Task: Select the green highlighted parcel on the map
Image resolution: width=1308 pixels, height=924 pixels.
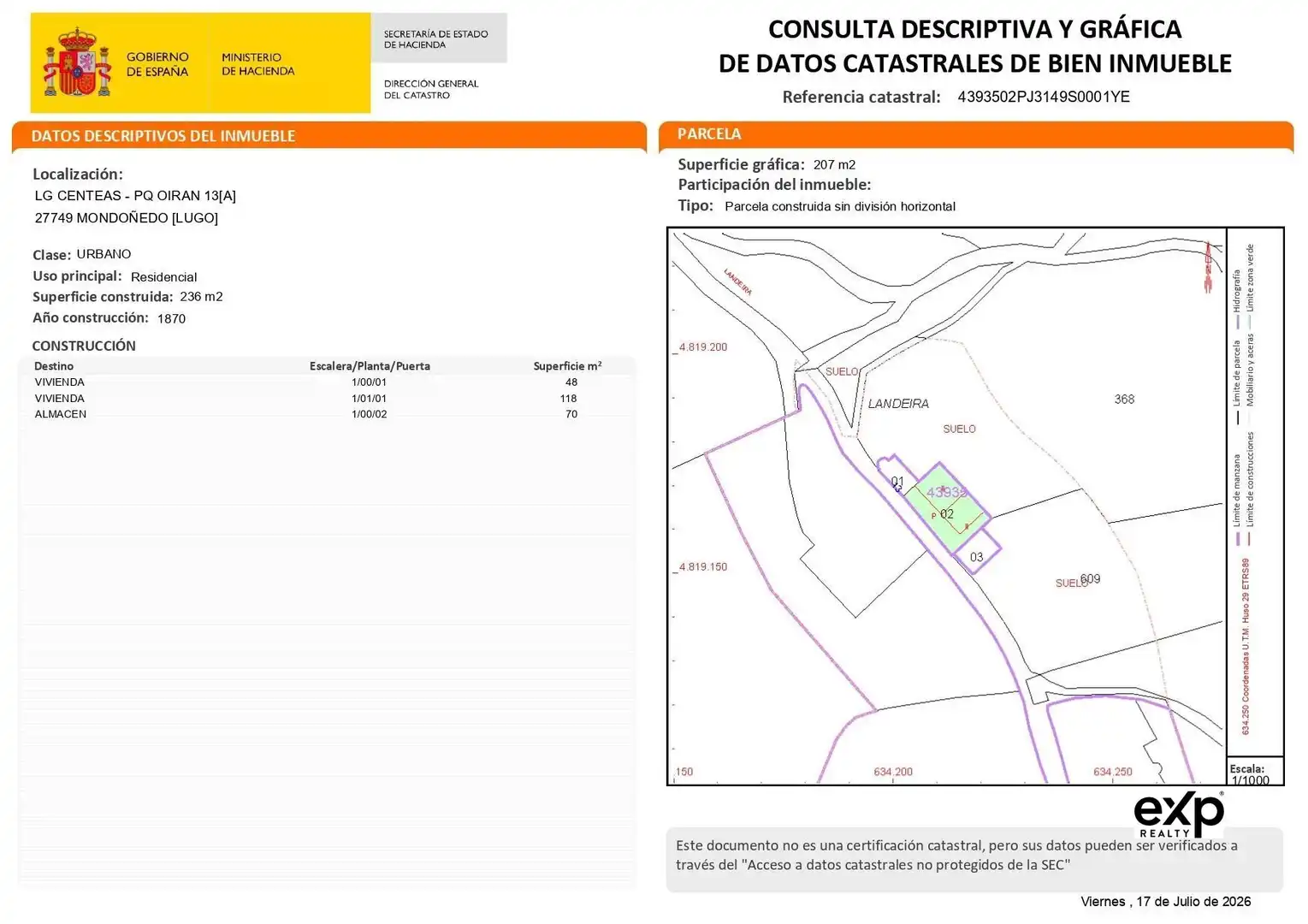Action: click(948, 508)
